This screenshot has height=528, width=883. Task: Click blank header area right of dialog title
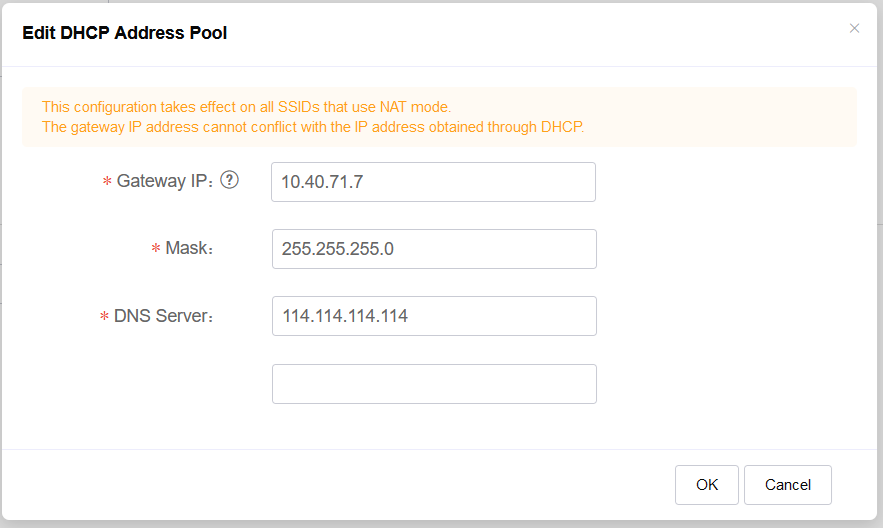pyautogui.click(x=535, y=34)
